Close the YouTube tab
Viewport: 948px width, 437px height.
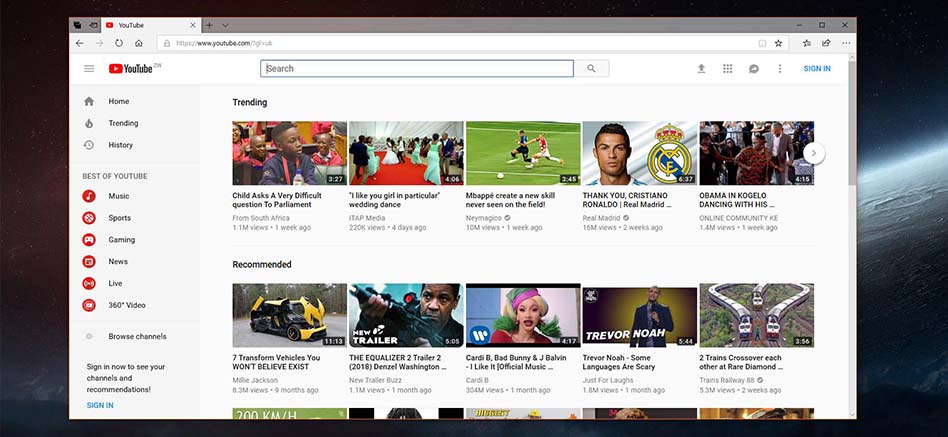pyautogui.click(x=193, y=25)
